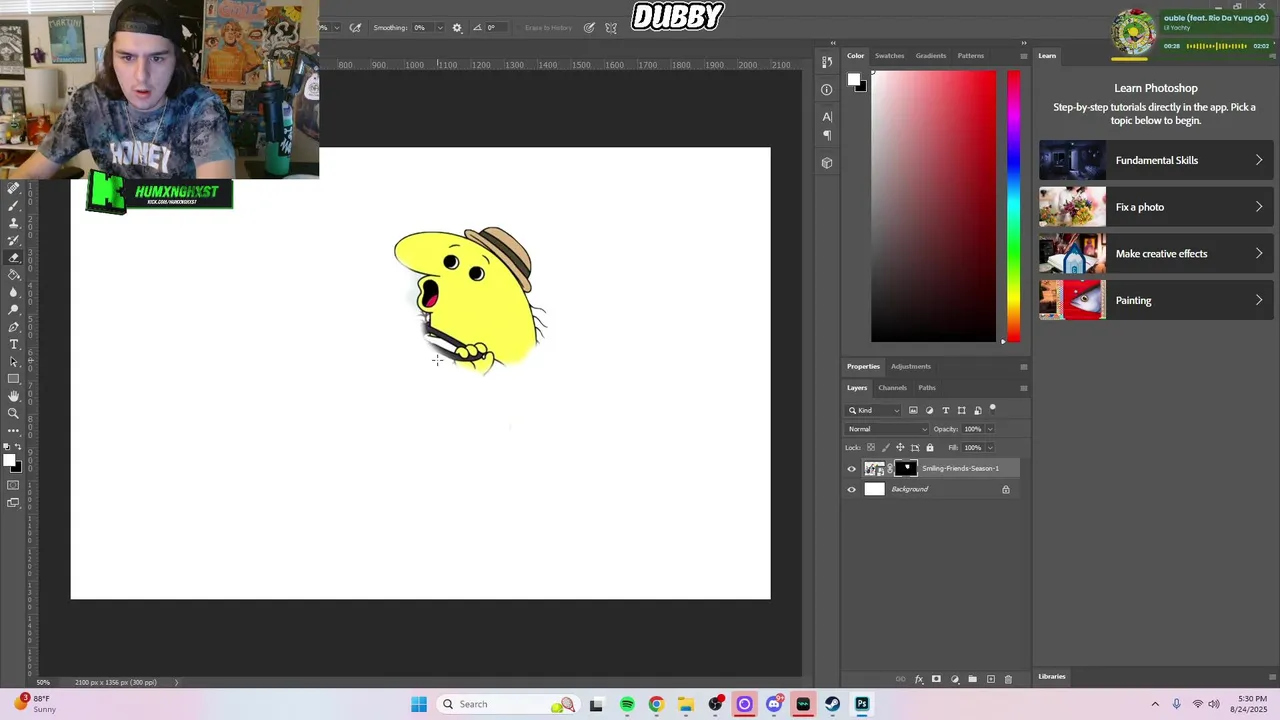The image size is (1280, 720).
Task: Open the Smoothing percentage dropdown
Action: [439, 28]
